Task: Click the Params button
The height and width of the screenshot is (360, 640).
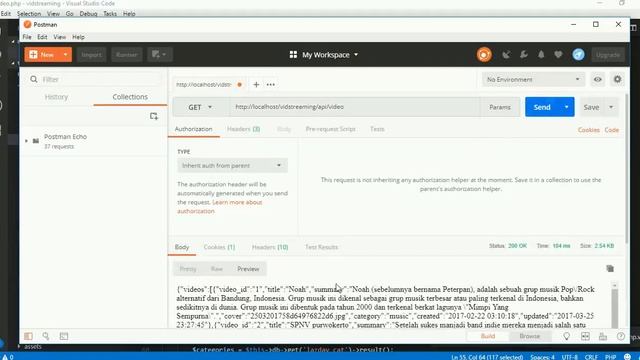Action: [500, 107]
